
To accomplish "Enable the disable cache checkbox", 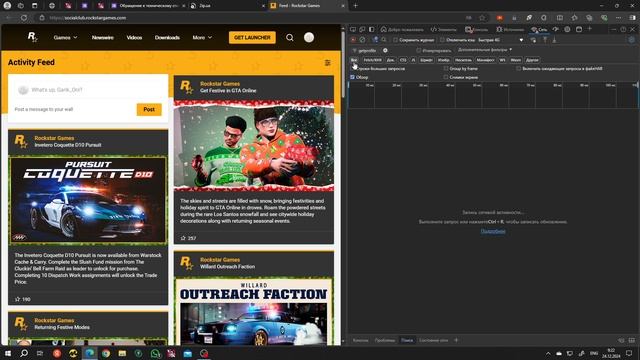I will 442,40.
